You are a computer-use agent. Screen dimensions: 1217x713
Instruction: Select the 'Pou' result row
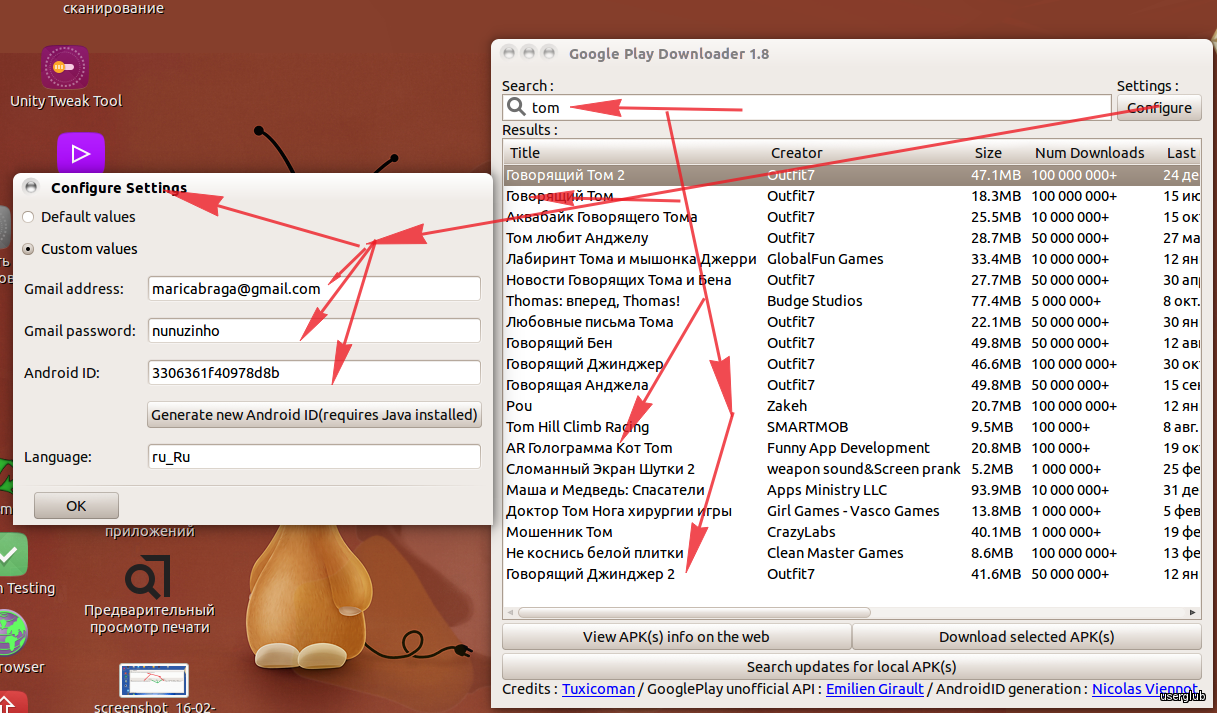pyautogui.click(x=852, y=406)
